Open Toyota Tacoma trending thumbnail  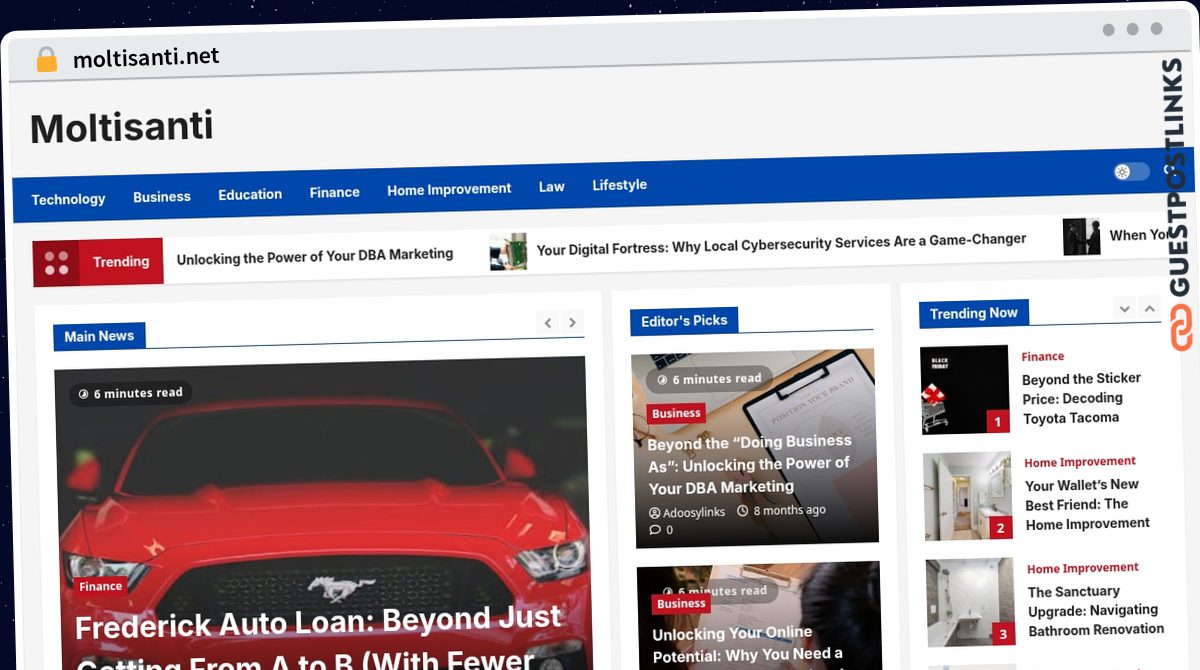[x=965, y=390]
